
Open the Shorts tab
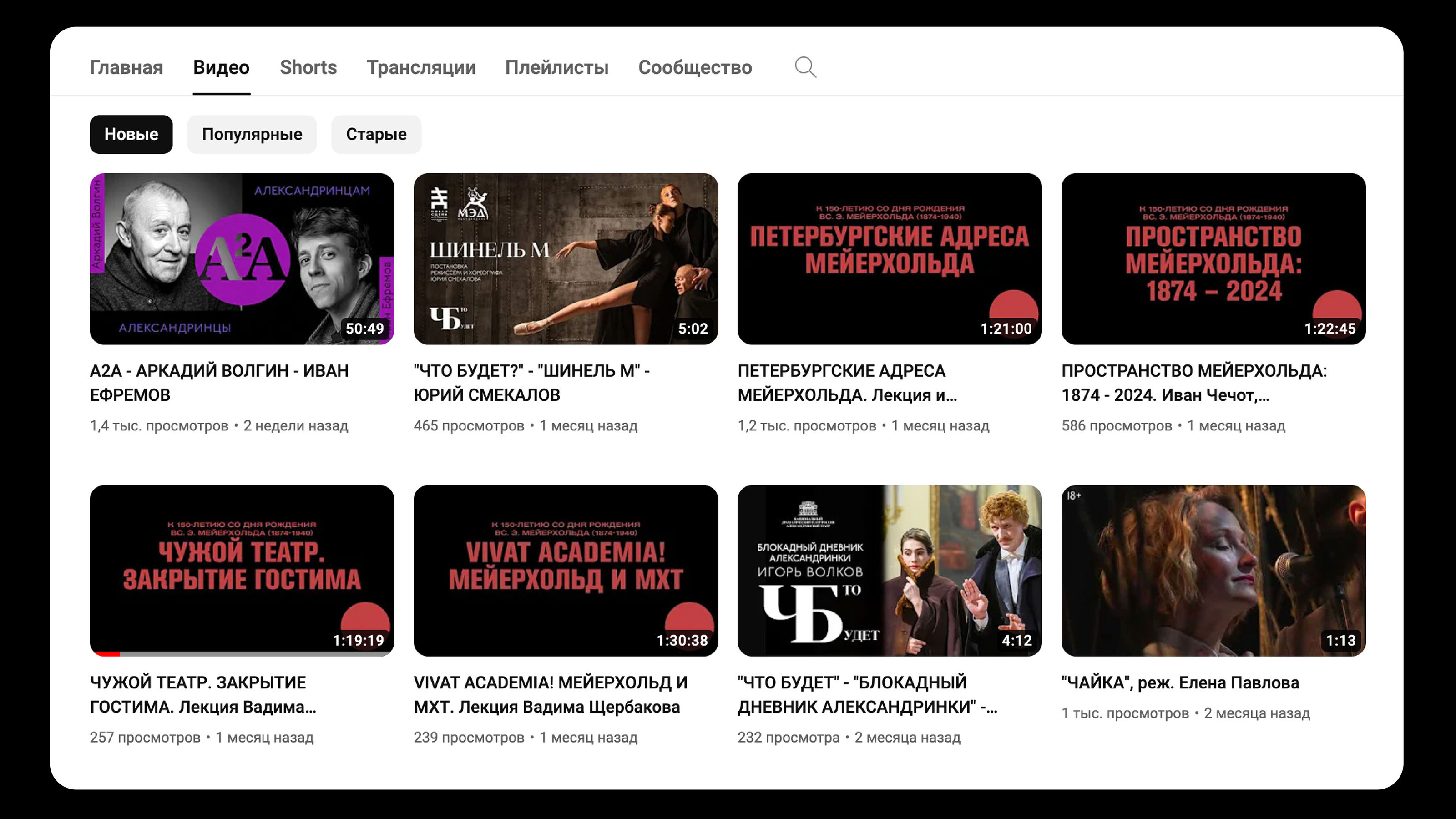(x=308, y=67)
